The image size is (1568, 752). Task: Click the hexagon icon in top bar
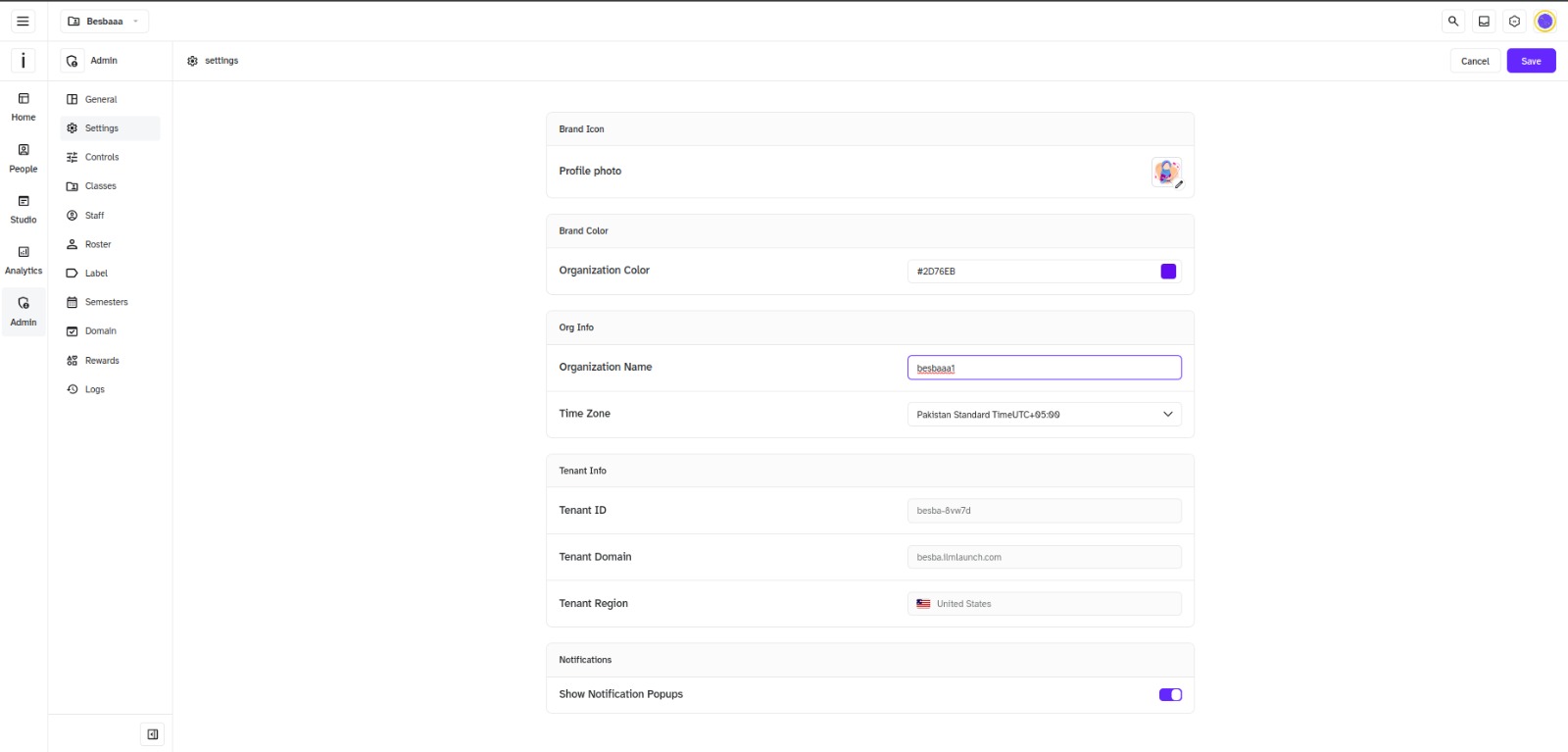tap(1514, 21)
